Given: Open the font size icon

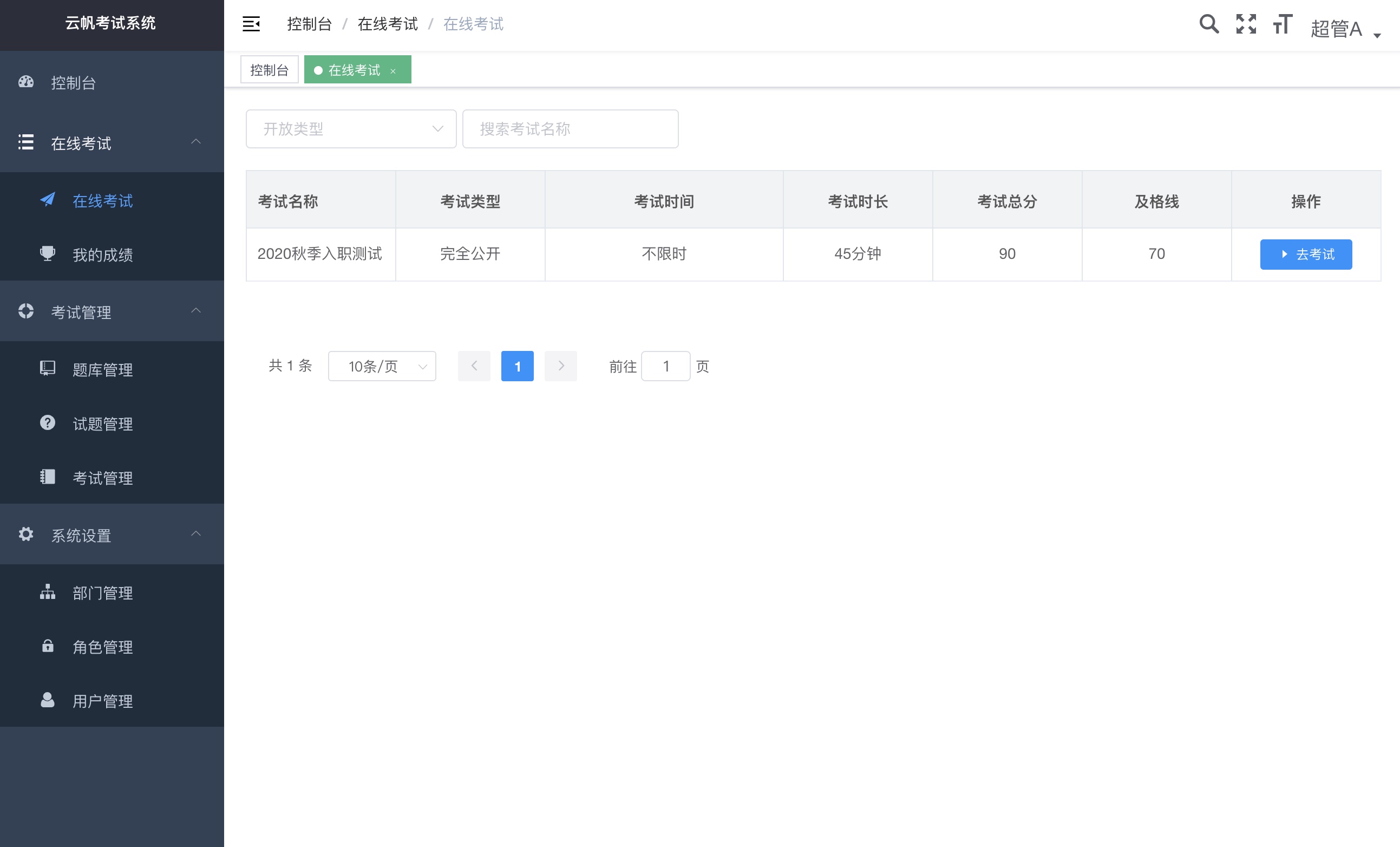Looking at the screenshot, I should click(1283, 24).
